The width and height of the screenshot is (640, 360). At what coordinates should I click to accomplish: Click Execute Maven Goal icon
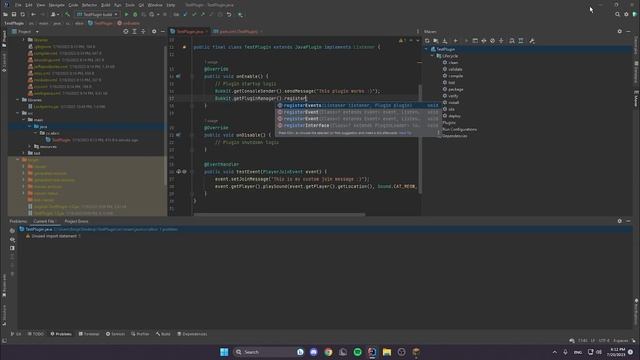tap(475, 41)
